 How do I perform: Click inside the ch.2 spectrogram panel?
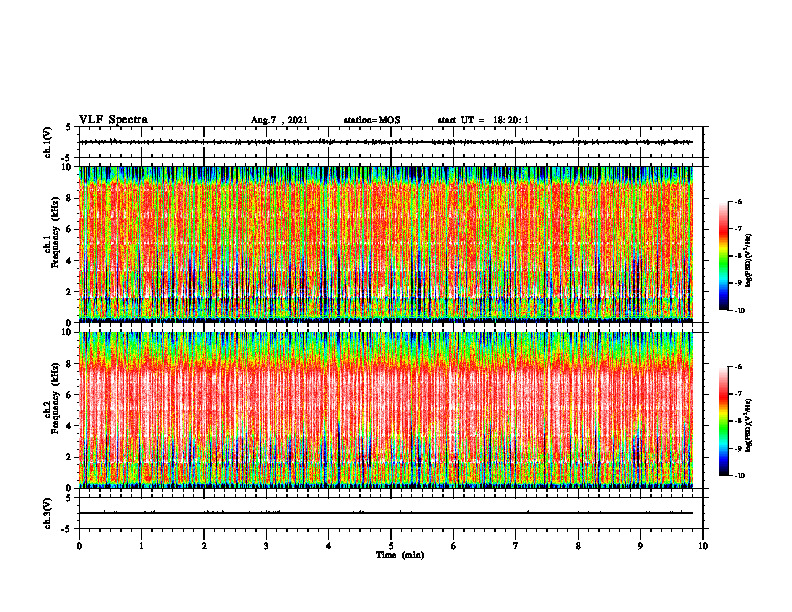(x=386, y=410)
